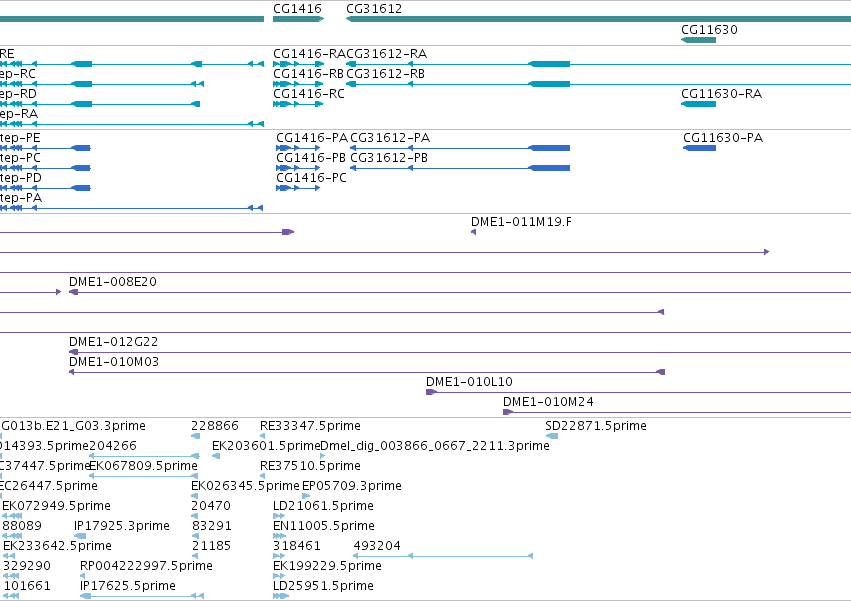Select EST label 228866
Image resolution: width=851 pixels, height=601 pixels.
point(215,426)
